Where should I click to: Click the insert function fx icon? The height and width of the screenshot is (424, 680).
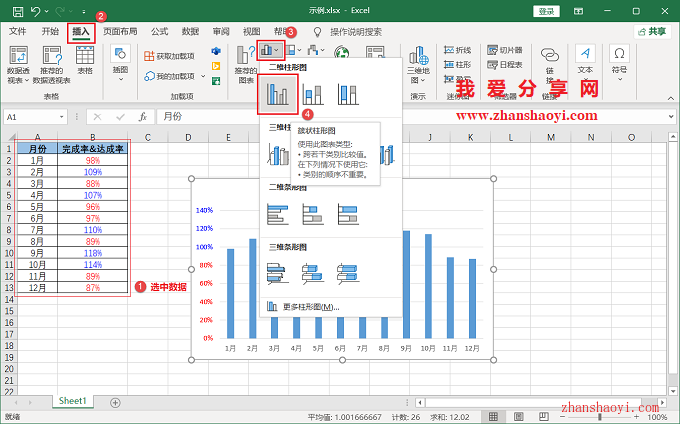143,117
